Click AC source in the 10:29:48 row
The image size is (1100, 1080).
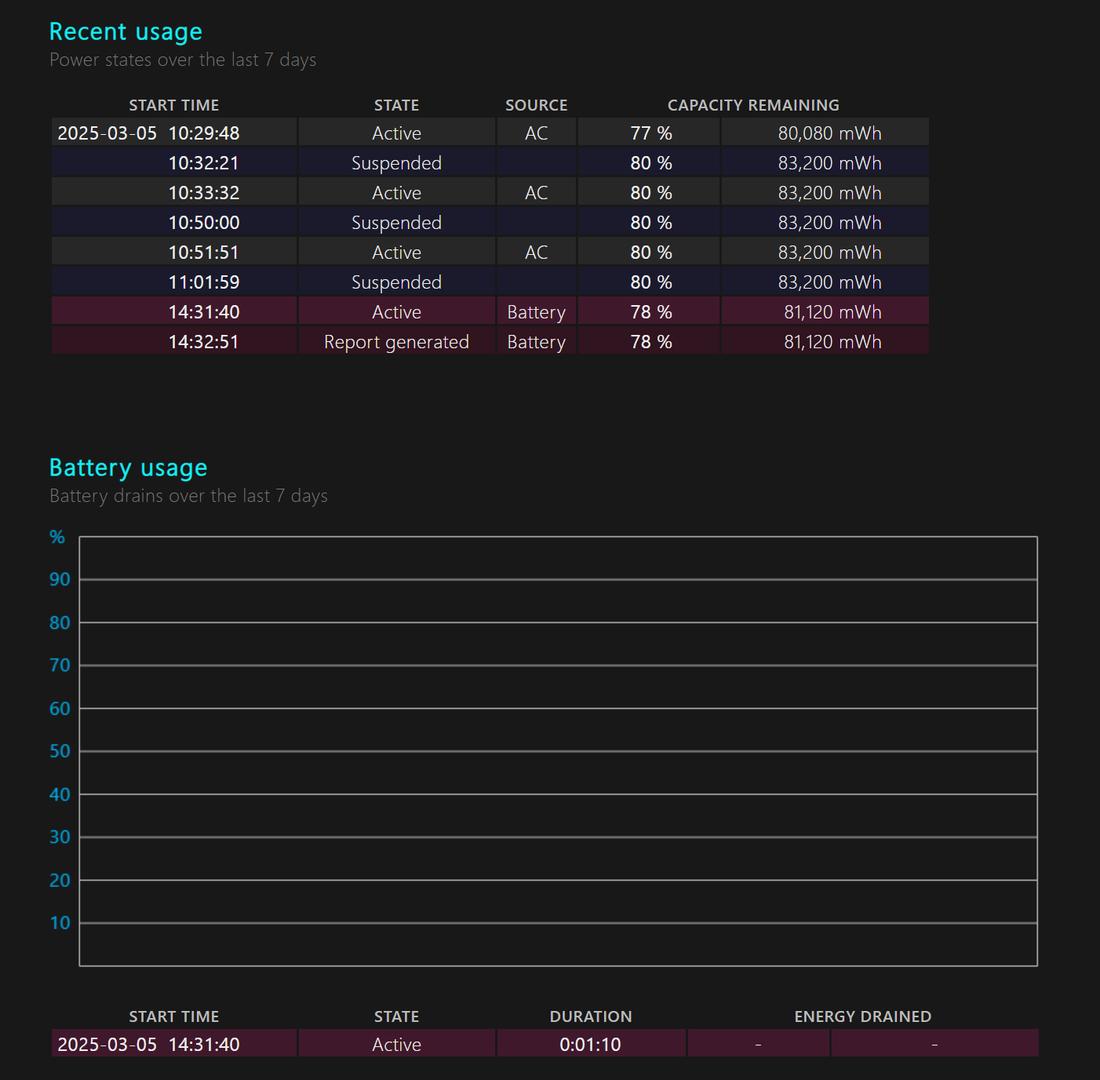[x=536, y=133]
